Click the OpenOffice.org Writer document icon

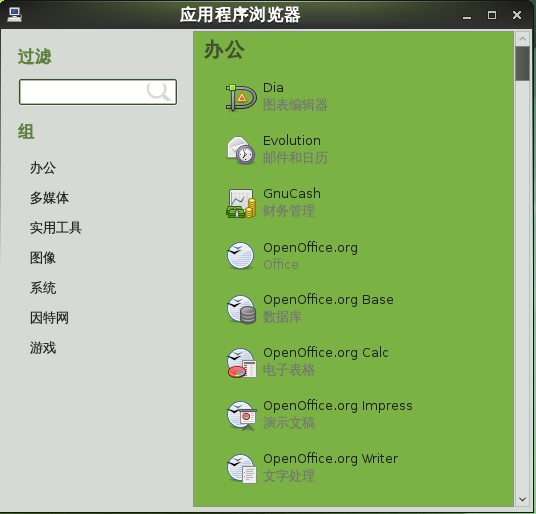pos(241,468)
